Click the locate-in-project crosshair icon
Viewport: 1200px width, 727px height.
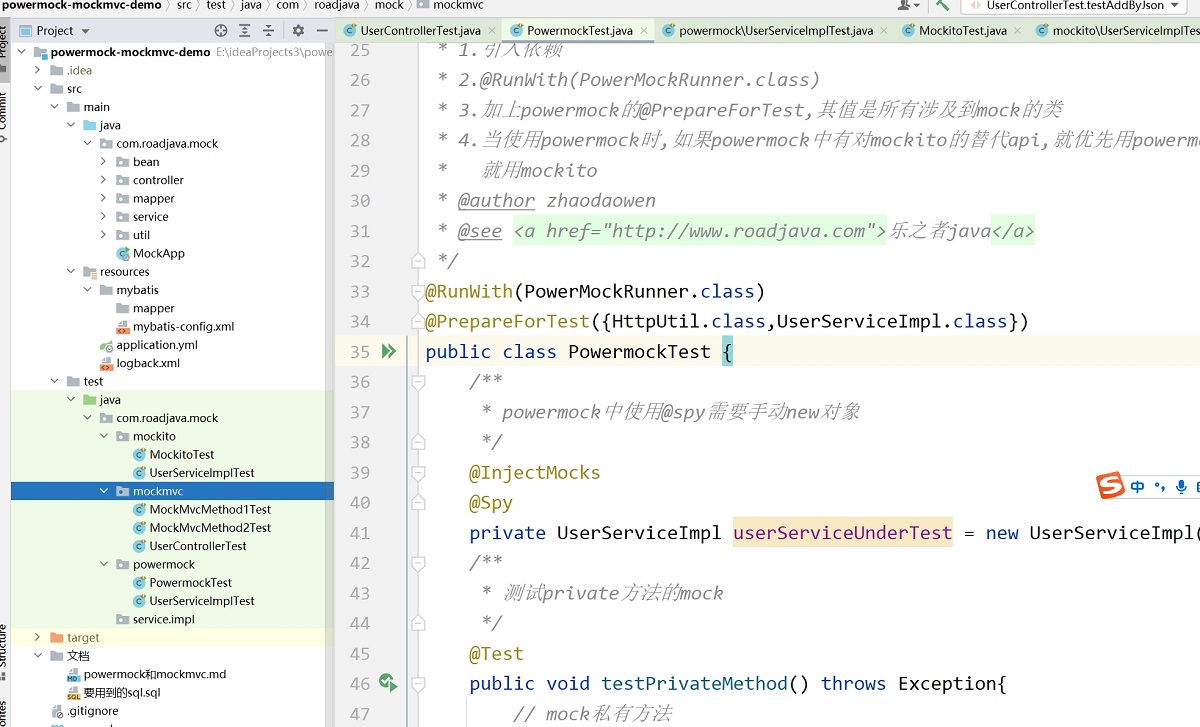click(221, 31)
